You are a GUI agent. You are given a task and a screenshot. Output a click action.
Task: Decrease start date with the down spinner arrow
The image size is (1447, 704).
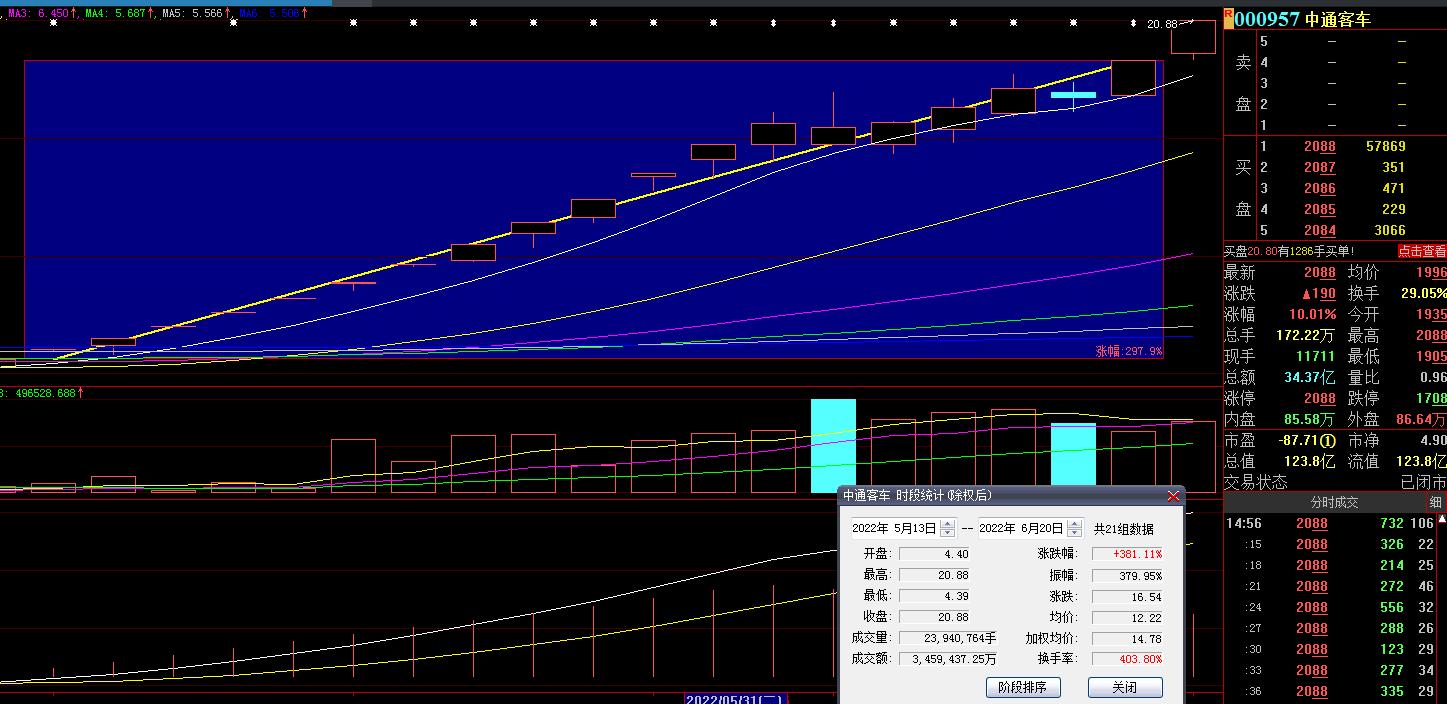click(x=947, y=533)
